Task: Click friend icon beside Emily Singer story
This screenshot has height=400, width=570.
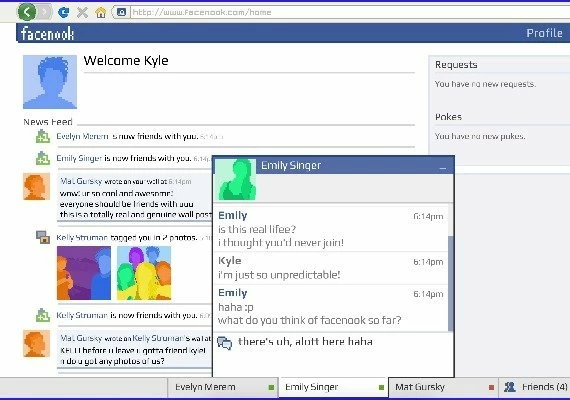Action: click(x=43, y=158)
